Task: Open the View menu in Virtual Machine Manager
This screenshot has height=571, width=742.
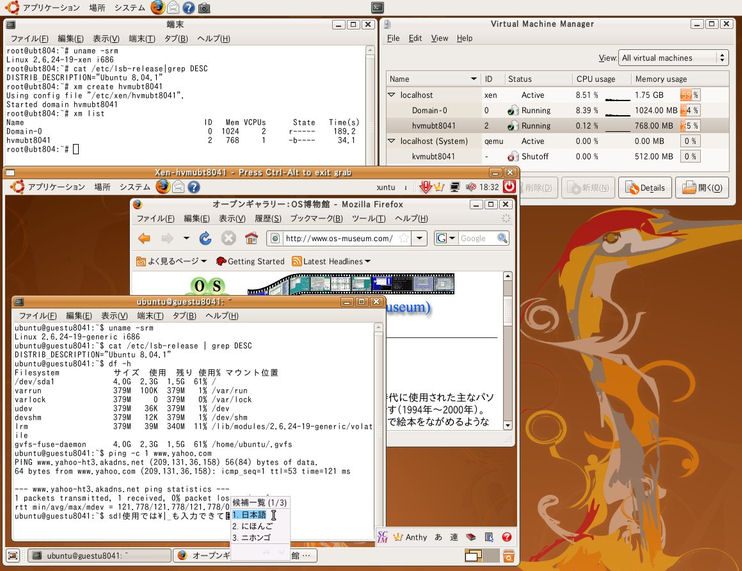Action: [x=439, y=38]
